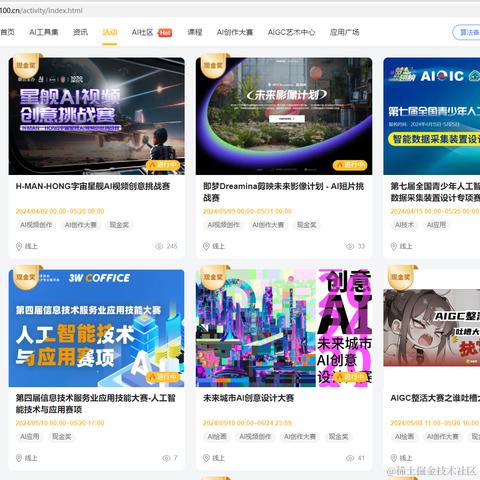Select the highlighted 活动 nav tab
This screenshot has width=480, height=480.
[x=110, y=32]
